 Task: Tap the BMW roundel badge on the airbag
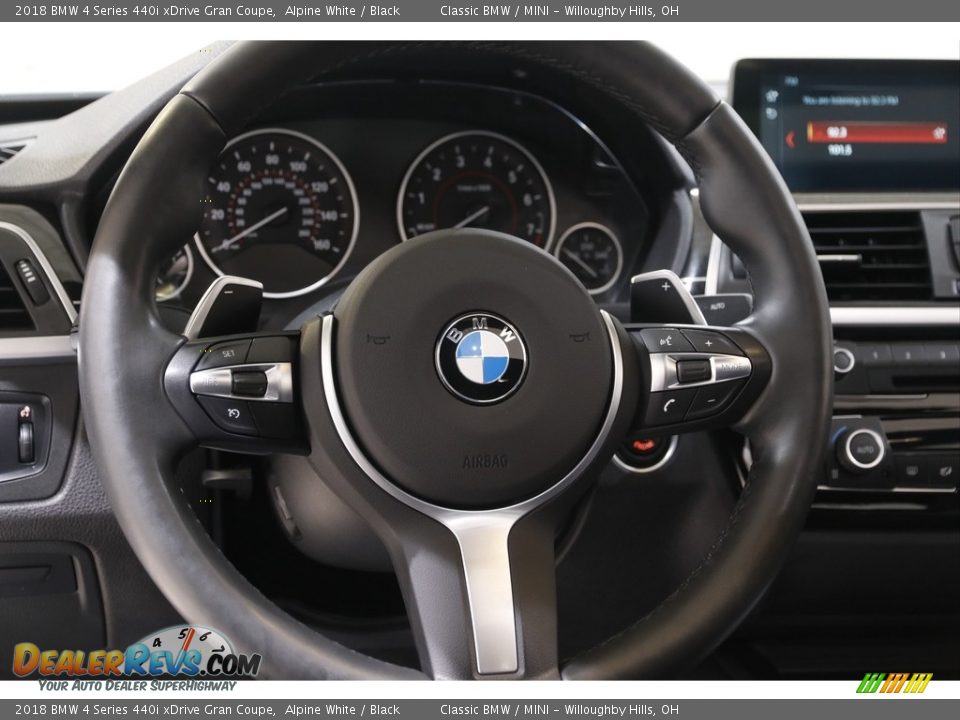pyautogui.click(x=481, y=358)
